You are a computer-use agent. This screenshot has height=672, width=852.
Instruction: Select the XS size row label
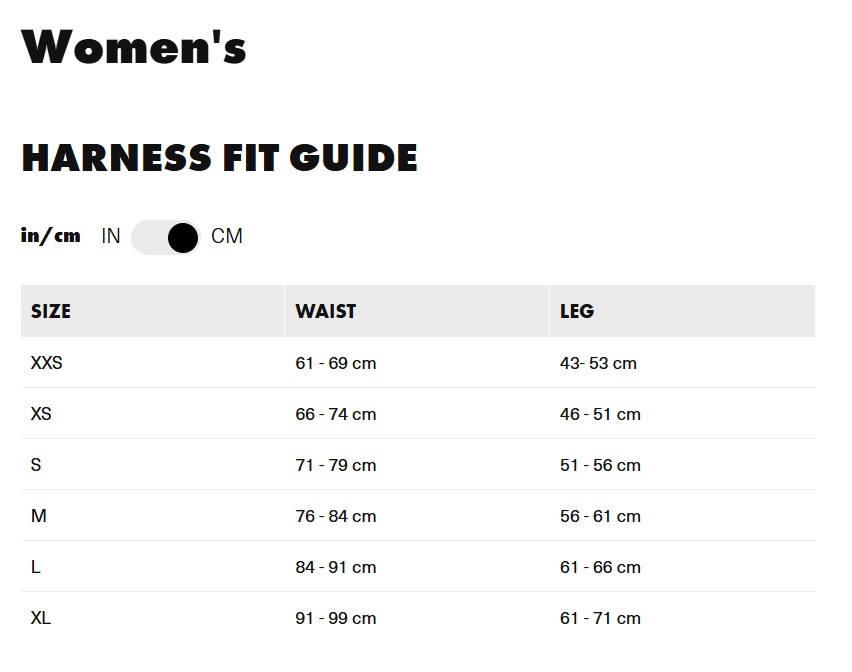pos(42,414)
